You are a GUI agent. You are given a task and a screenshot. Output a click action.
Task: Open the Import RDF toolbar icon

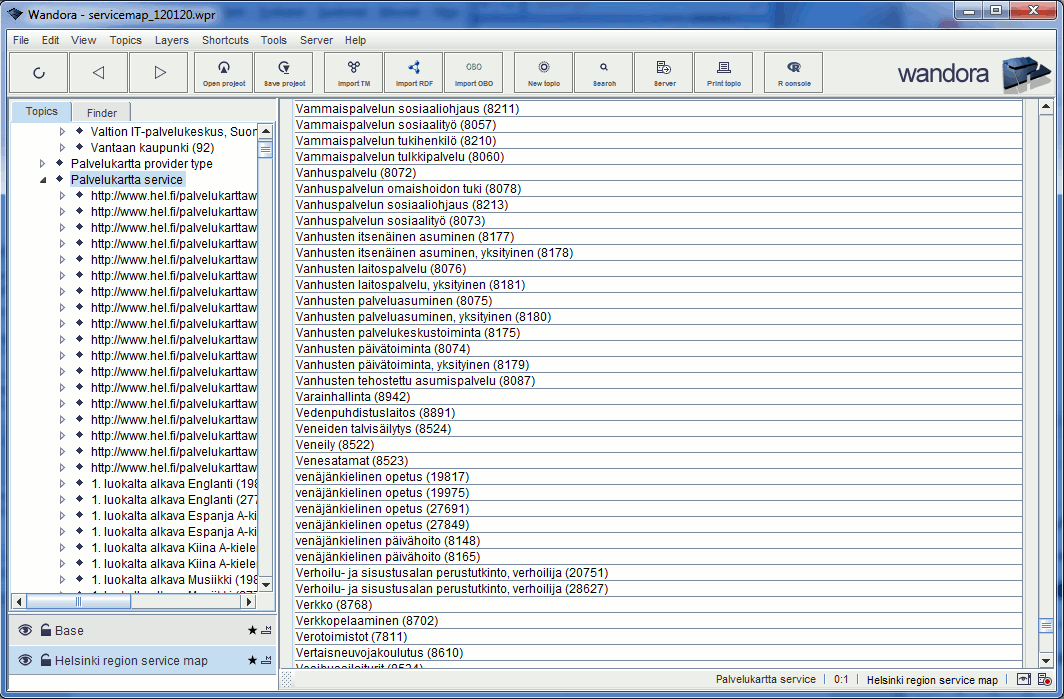413,71
